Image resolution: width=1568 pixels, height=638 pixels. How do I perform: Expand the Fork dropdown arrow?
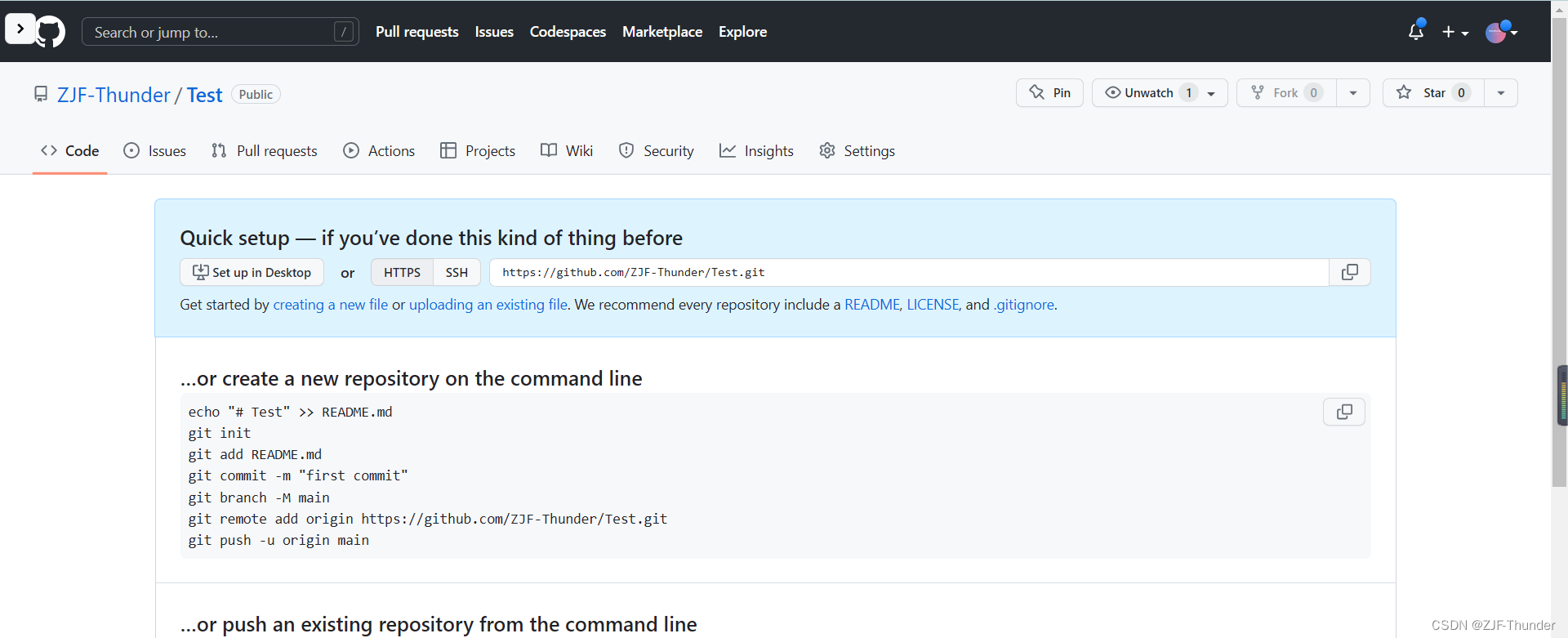point(1353,92)
